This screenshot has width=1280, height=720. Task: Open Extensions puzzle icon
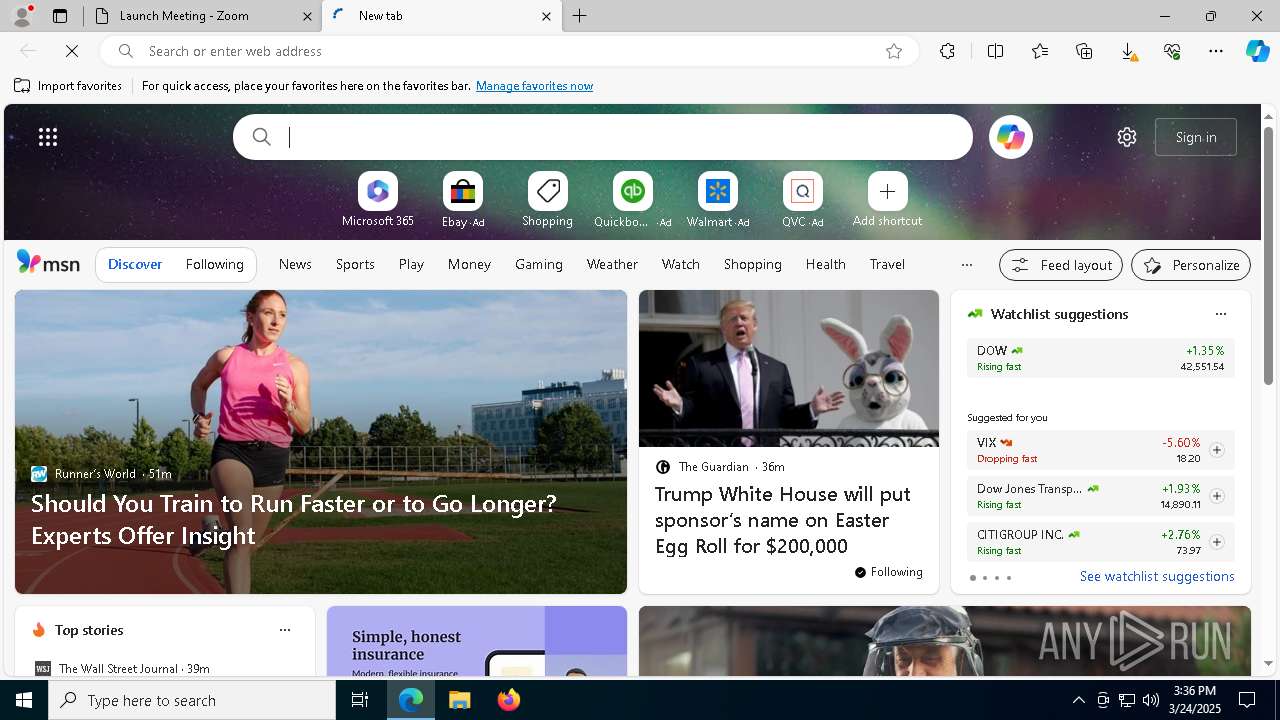(x=947, y=51)
